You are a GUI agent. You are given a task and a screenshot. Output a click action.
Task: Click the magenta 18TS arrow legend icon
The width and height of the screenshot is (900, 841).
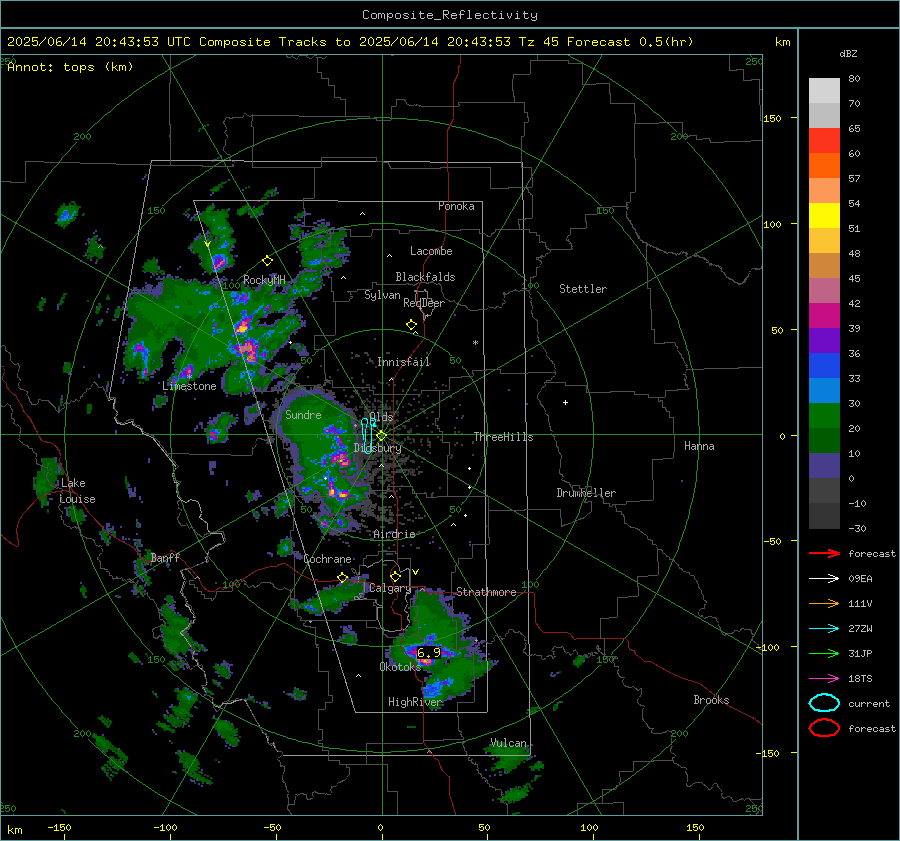point(824,679)
